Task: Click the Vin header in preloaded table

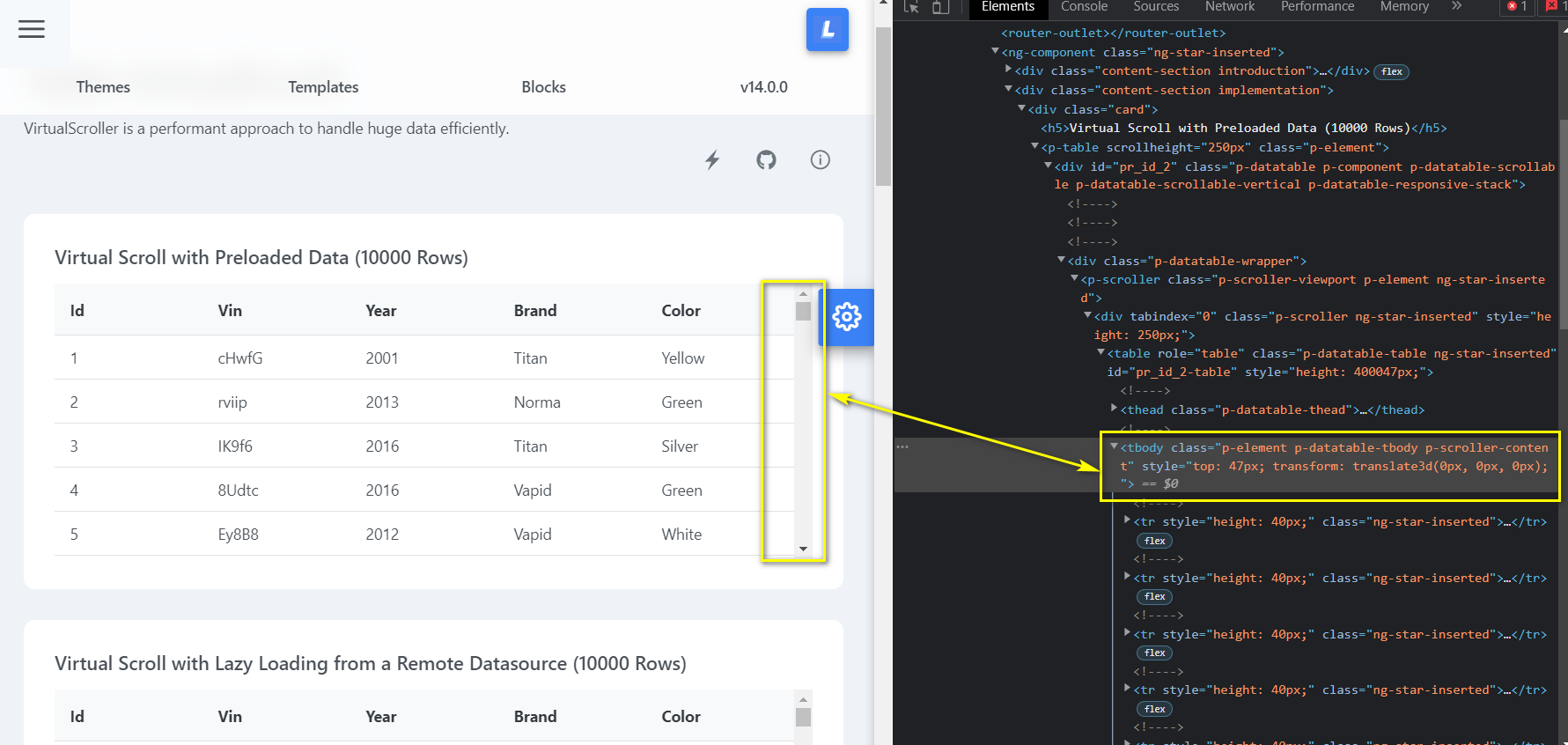Action: pyautogui.click(x=230, y=311)
